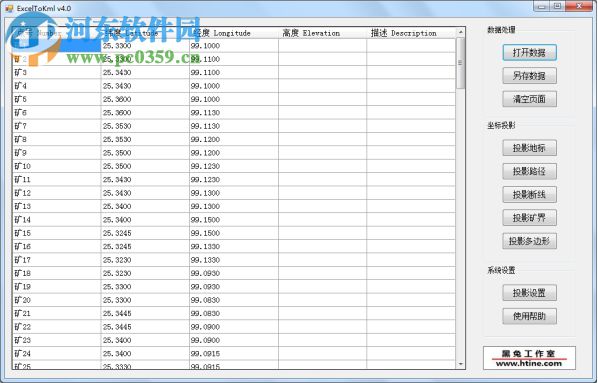Open 使用帮助 help
Viewport: 598px width, 383px height.
[529, 316]
